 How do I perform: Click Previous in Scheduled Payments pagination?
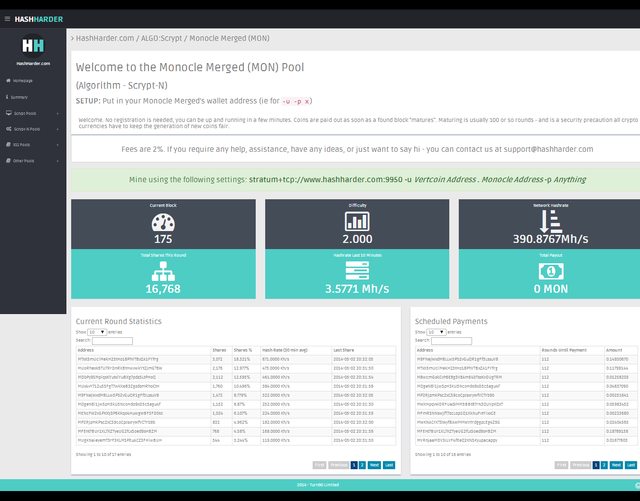point(580,465)
